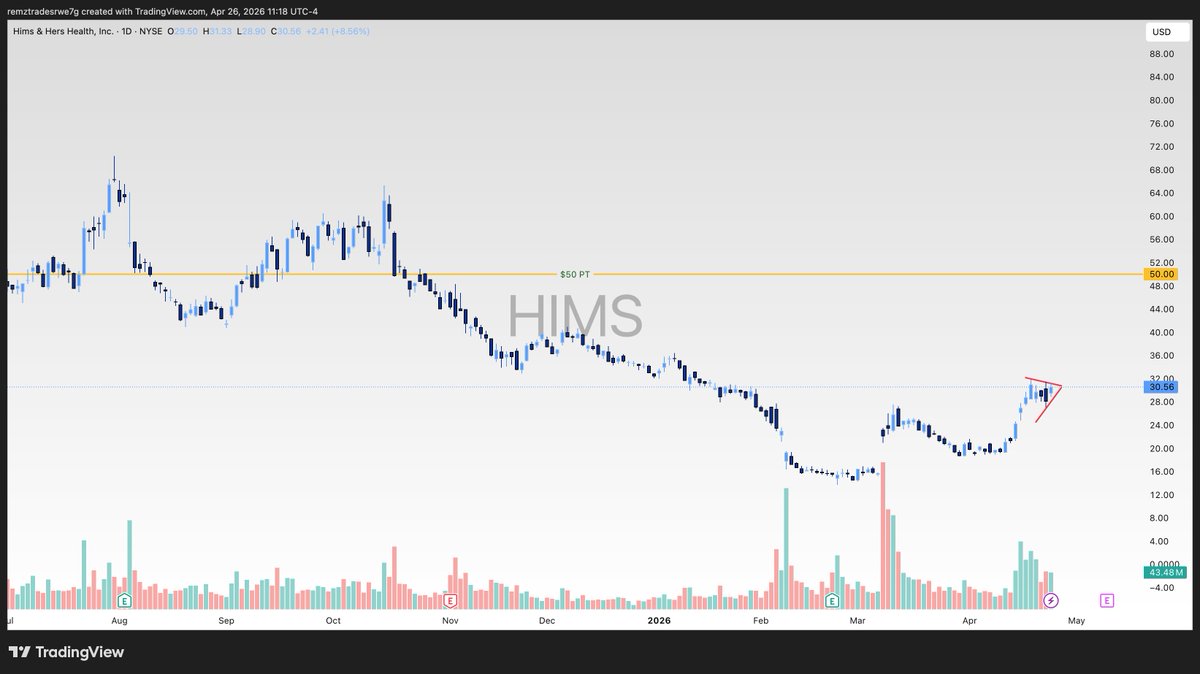This screenshot has width=1200, height=674.
Task: Click the 16.00 price axis label
Action: pos(1161,471)
